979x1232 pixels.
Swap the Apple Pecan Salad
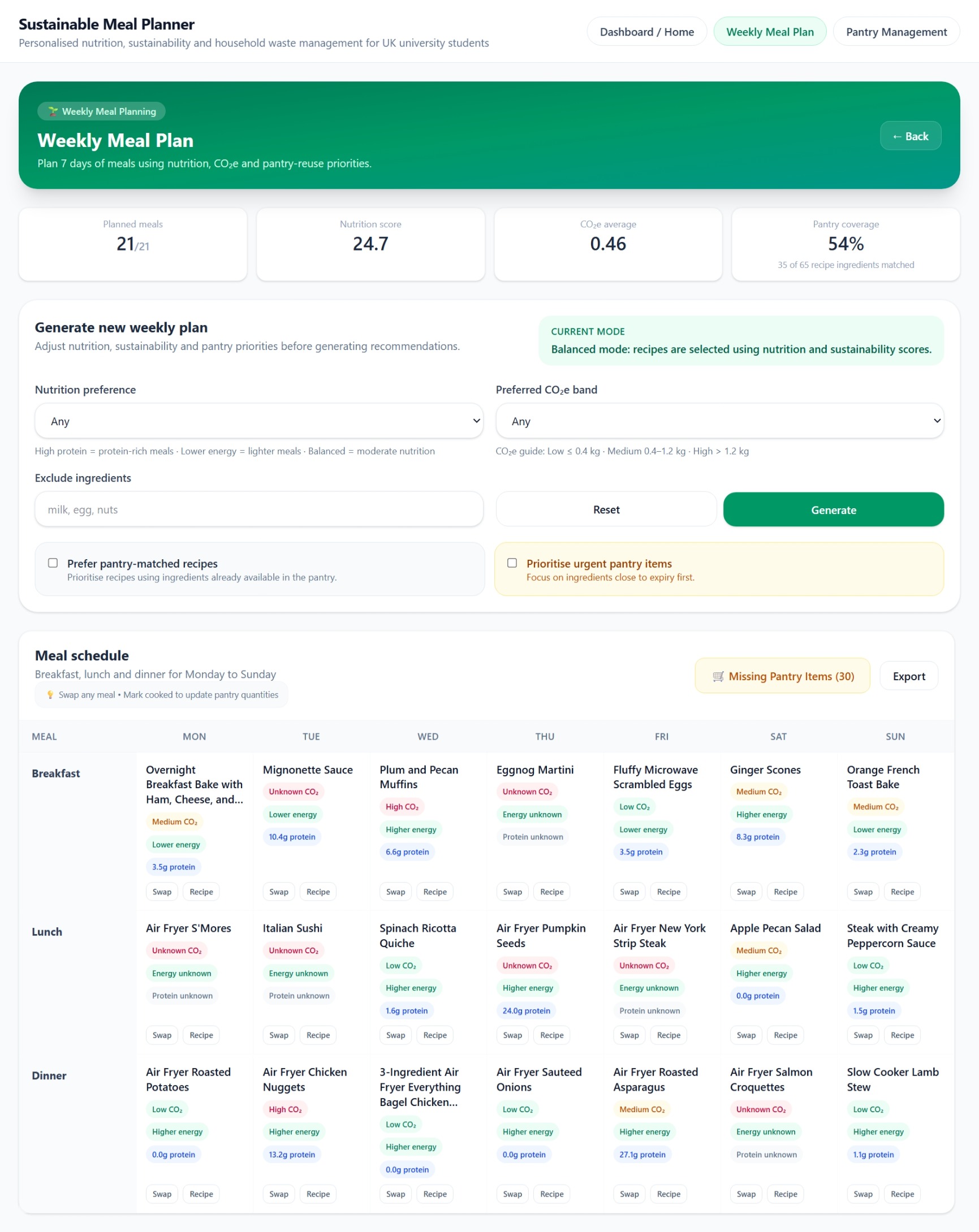point(746,1035)
